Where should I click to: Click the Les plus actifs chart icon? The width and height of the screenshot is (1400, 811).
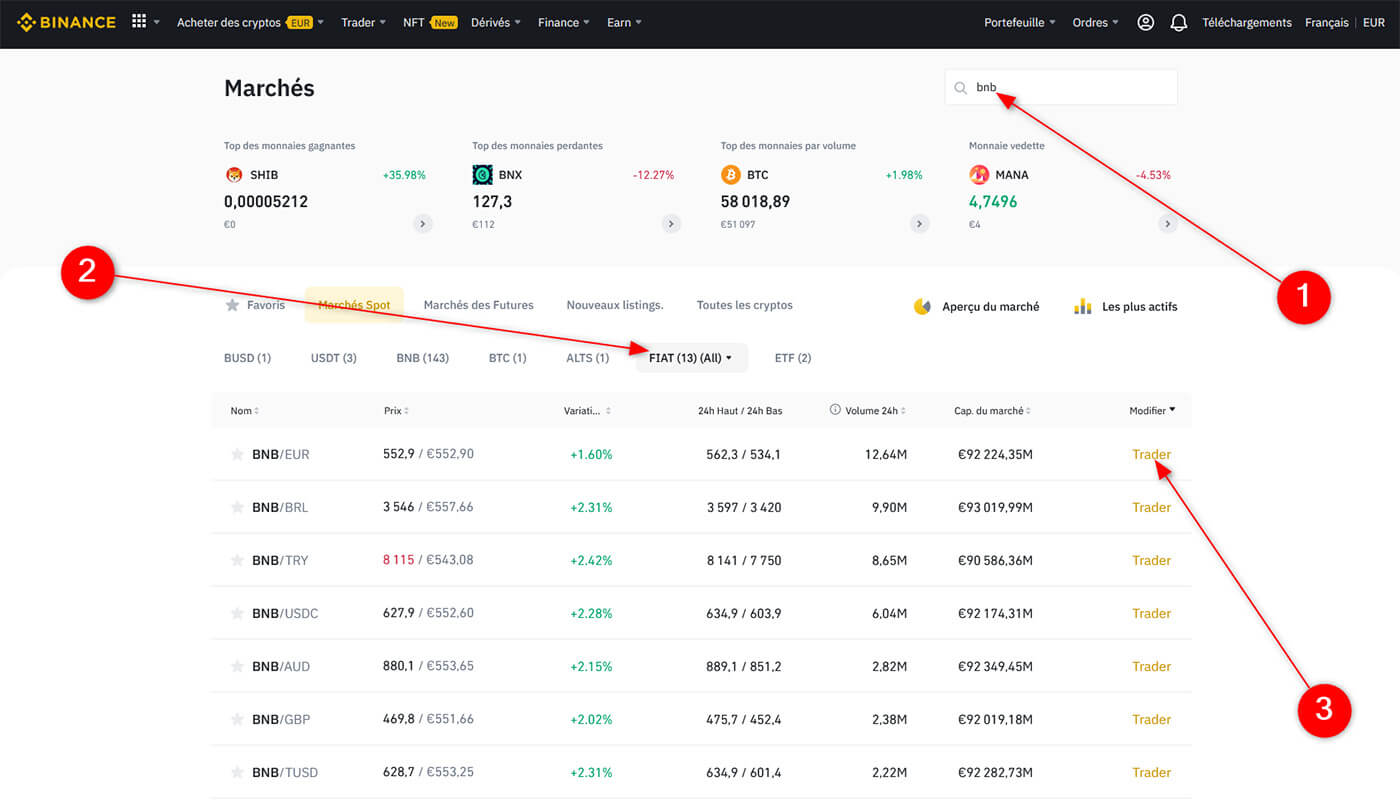tap(1082, 306)
